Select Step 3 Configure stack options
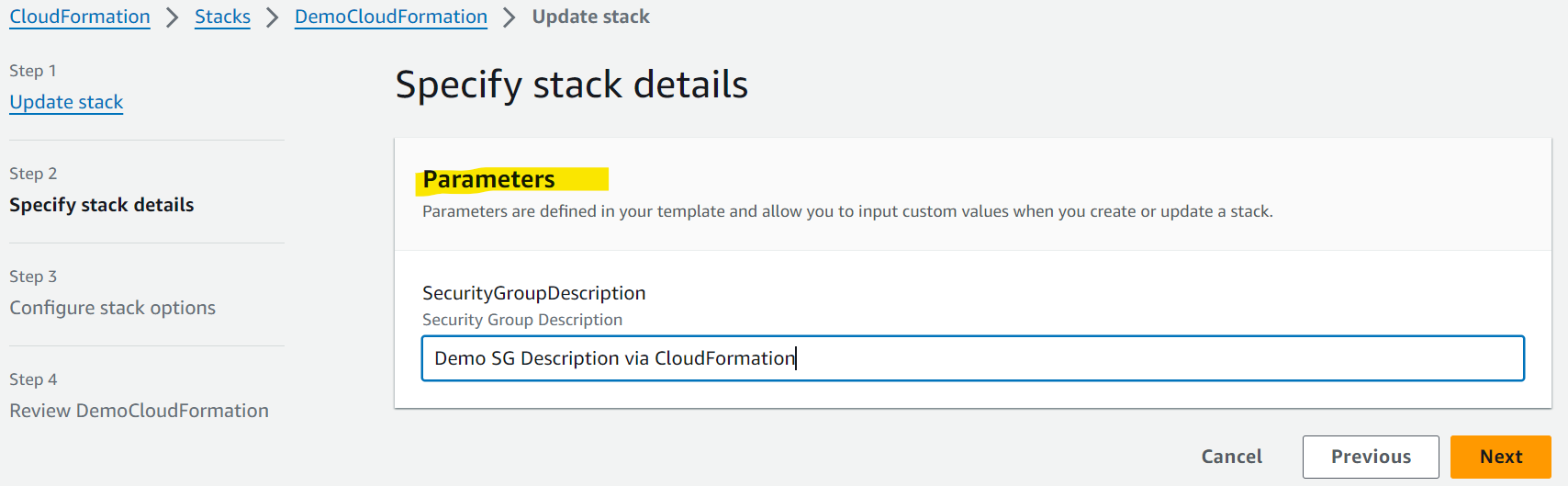1568x486 pixels. tap(113, 308)
